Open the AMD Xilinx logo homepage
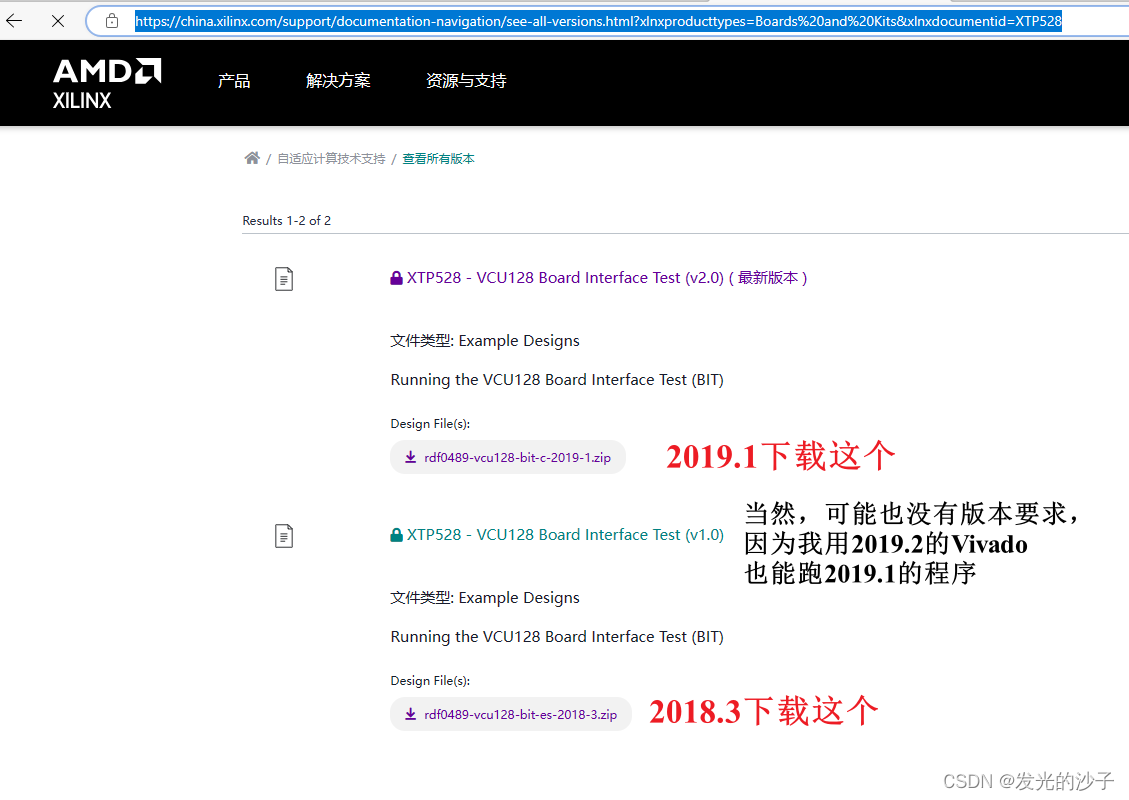The image size is (1129, 800). coord(107,84)
